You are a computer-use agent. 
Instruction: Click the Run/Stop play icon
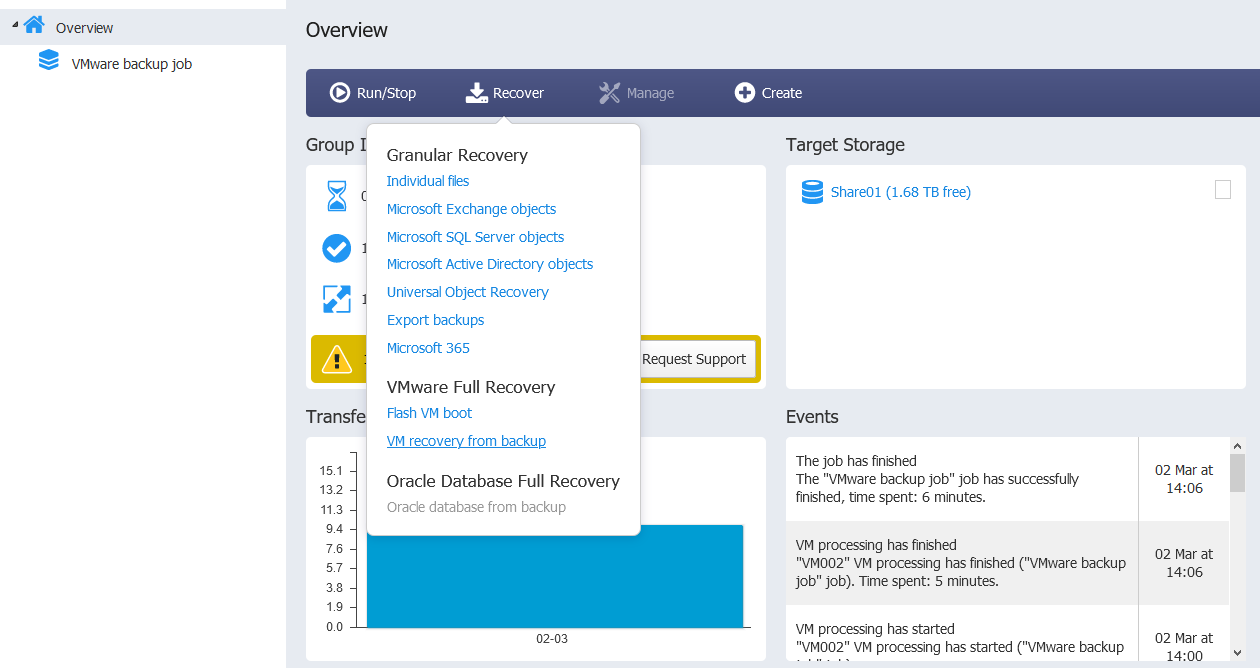click(339, 93)
